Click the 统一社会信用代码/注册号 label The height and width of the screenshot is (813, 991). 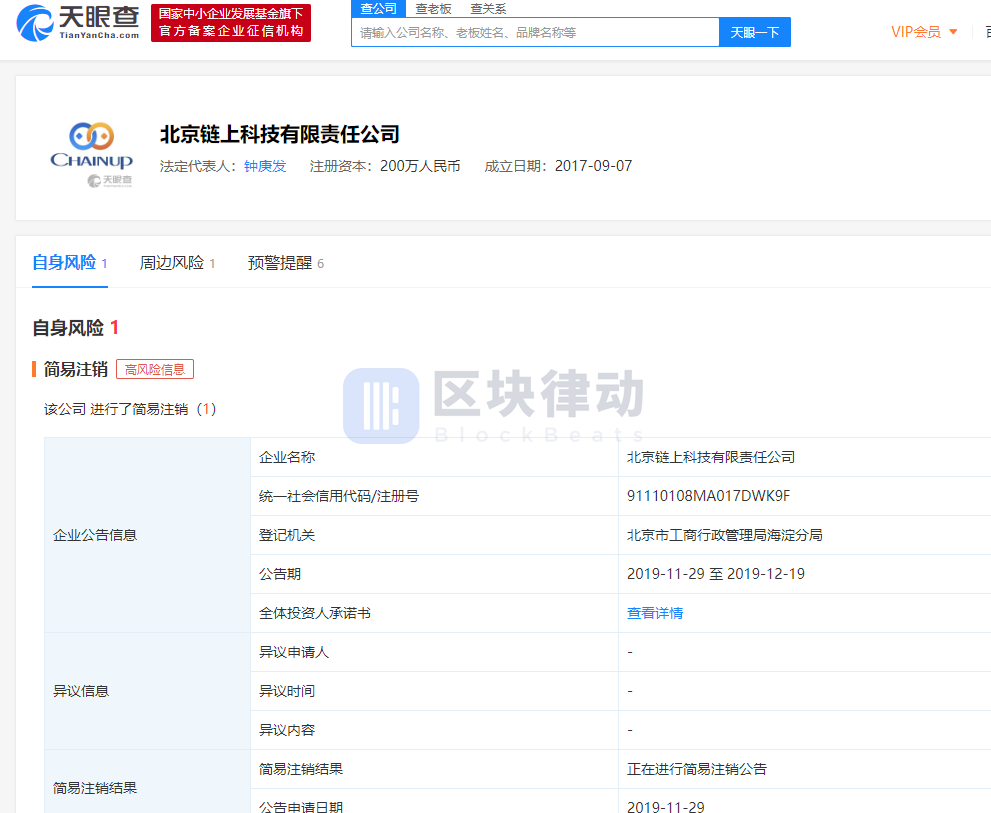click(x=339, y=496)
